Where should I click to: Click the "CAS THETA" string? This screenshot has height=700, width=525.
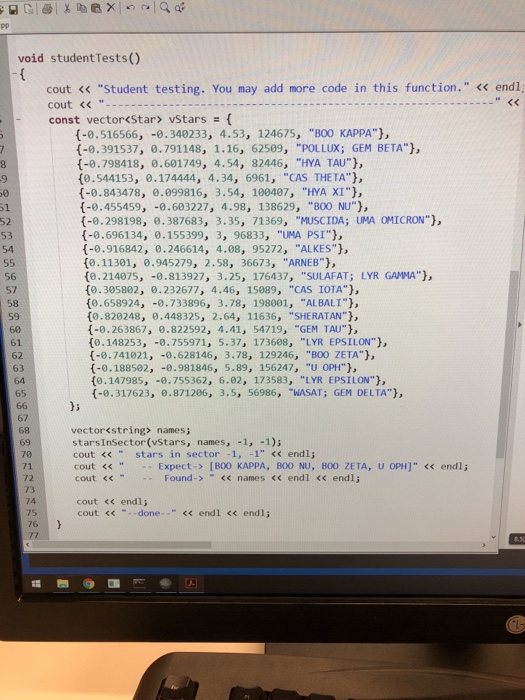click(x=317, y=178)
